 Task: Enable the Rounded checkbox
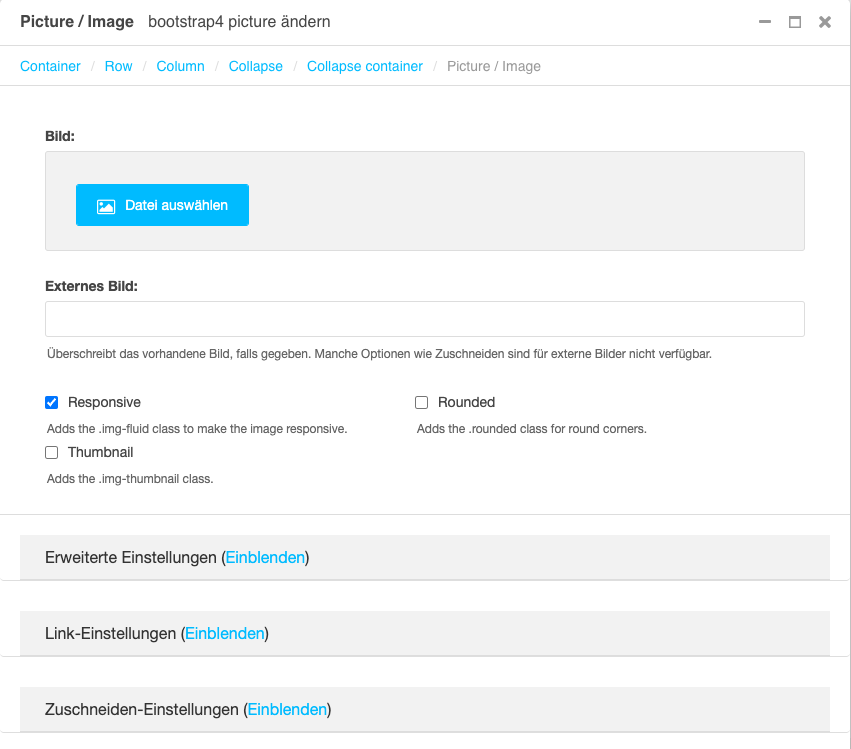tap(421, 402)
